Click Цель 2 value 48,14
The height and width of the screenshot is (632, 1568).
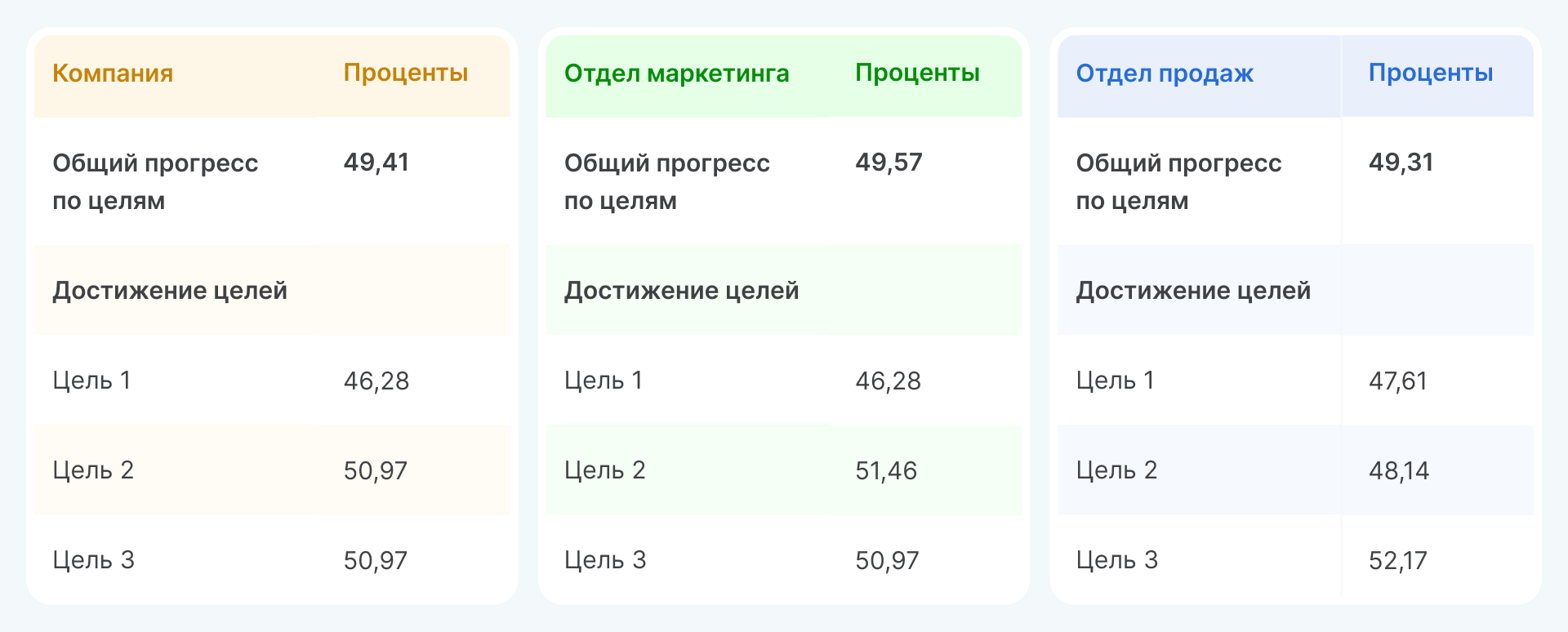1398,471
